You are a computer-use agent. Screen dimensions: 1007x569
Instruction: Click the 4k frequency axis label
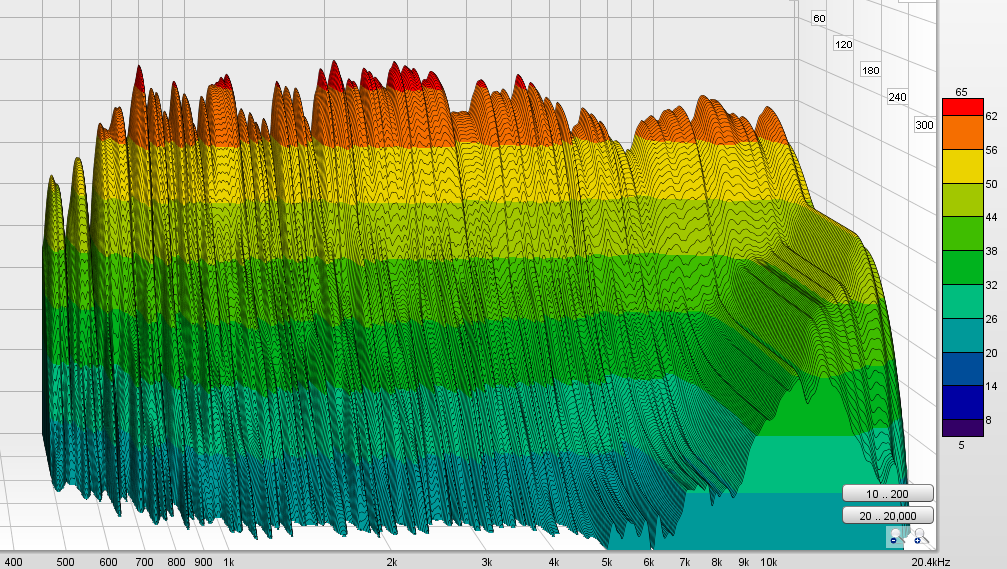(x=554, y=562)
